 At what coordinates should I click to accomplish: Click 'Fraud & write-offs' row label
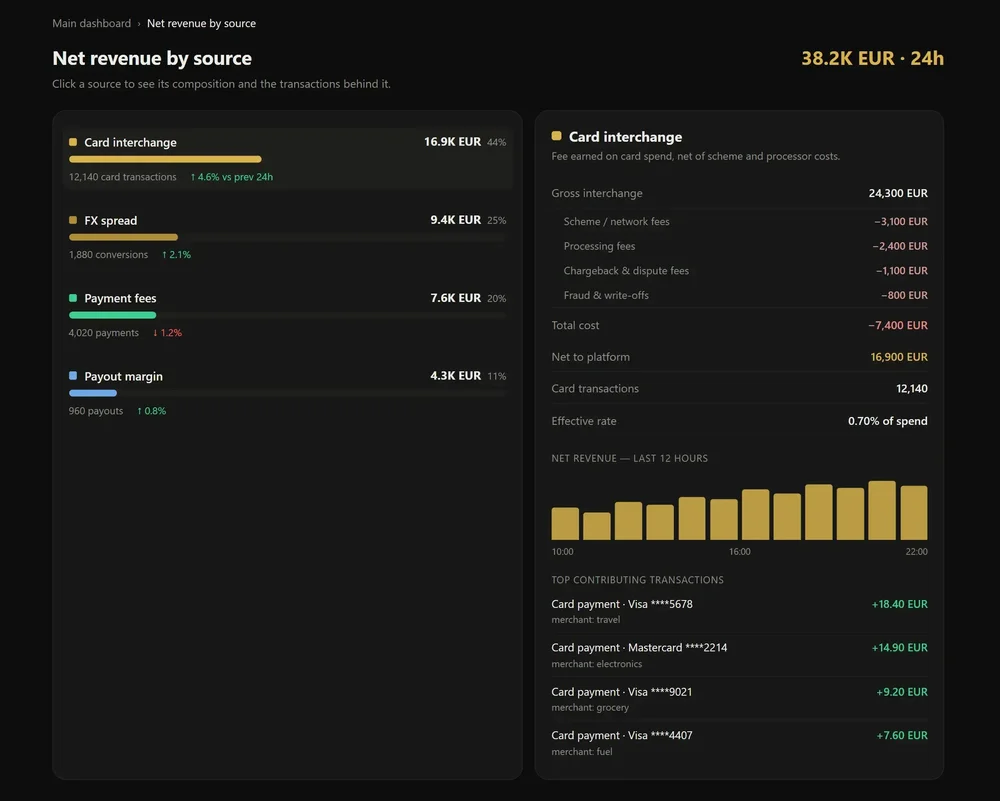click(606, 295)
